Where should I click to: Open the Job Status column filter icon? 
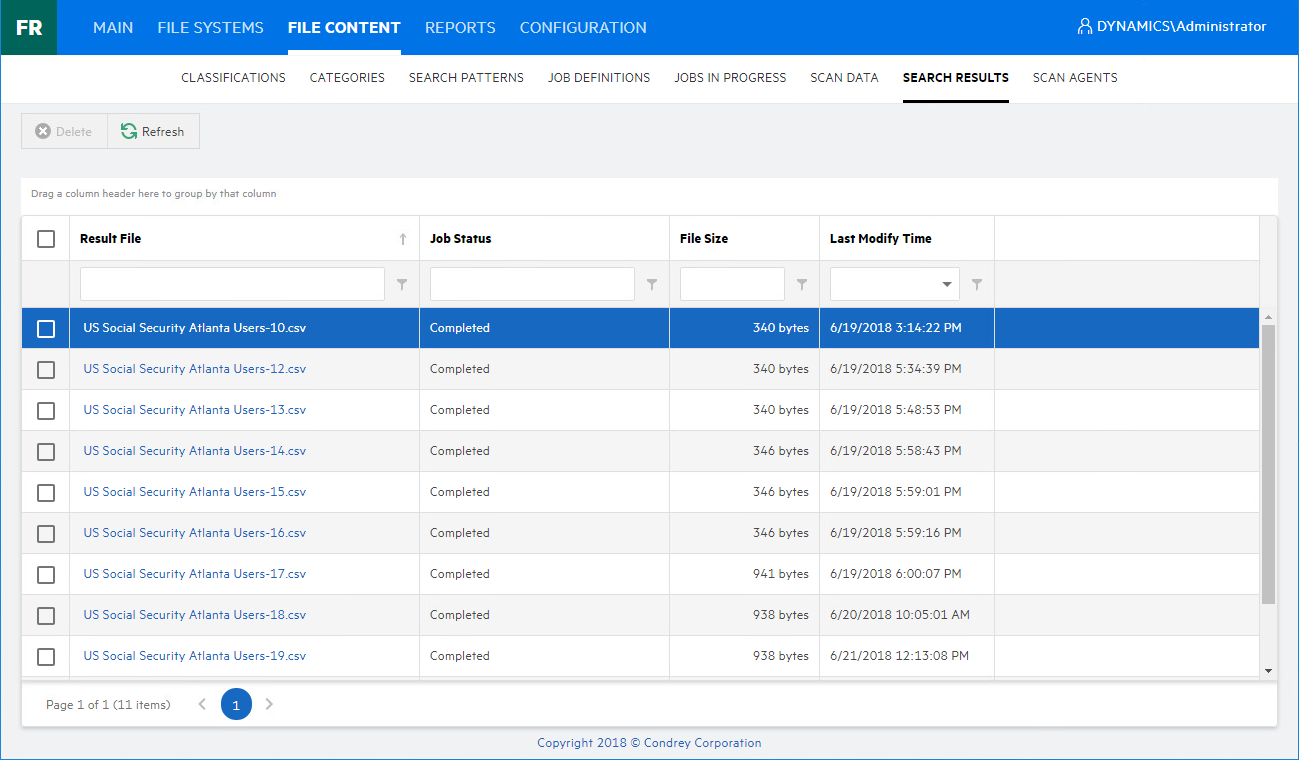(x=652, y=285)
